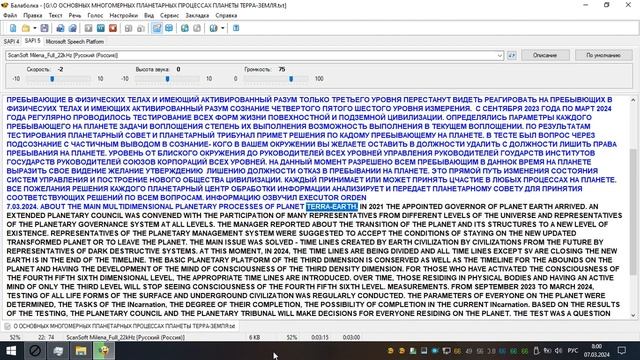Click the bookmarks icon with dropdown arrow
Screen dimensions: 640x360
[213, 28]
